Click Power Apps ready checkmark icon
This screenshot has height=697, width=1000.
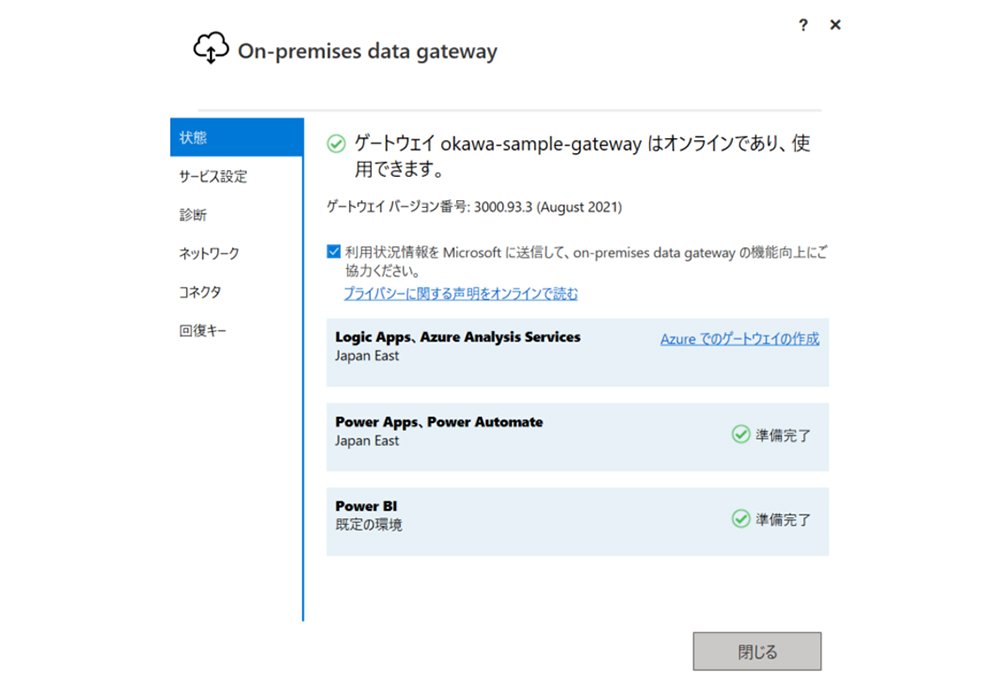[x=740, y=434]
